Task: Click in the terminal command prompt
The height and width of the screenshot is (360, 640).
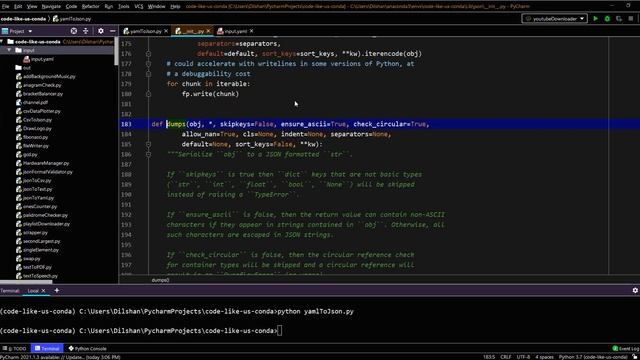Action: click(x=279, y=331)
